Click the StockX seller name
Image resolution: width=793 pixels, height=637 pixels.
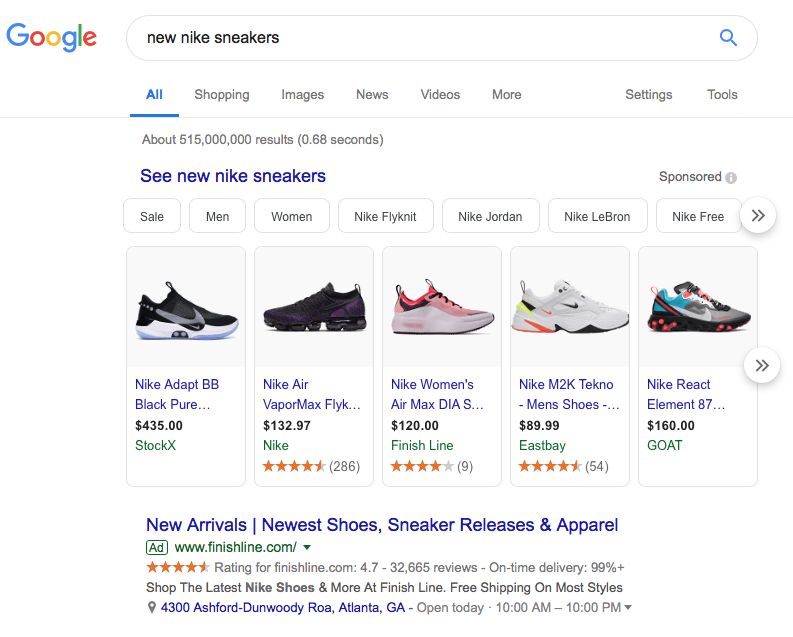[x=155, y=445]
